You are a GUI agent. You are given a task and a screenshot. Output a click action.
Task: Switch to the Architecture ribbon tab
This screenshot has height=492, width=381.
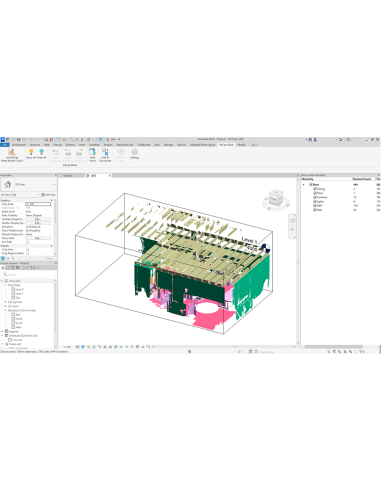pos(19,145)
